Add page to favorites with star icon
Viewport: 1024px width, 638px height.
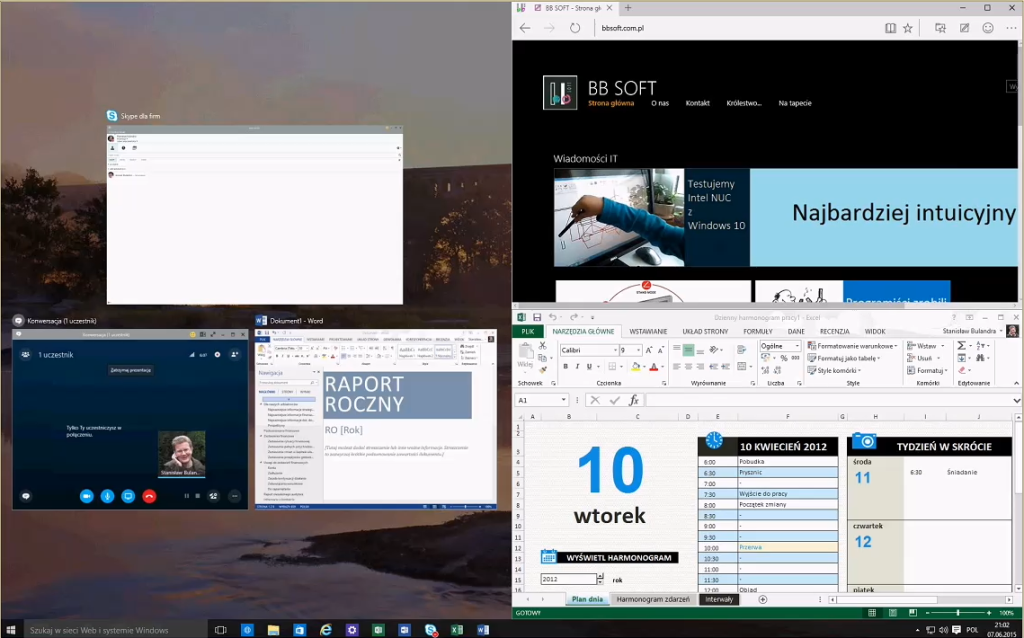pos(908,28)
